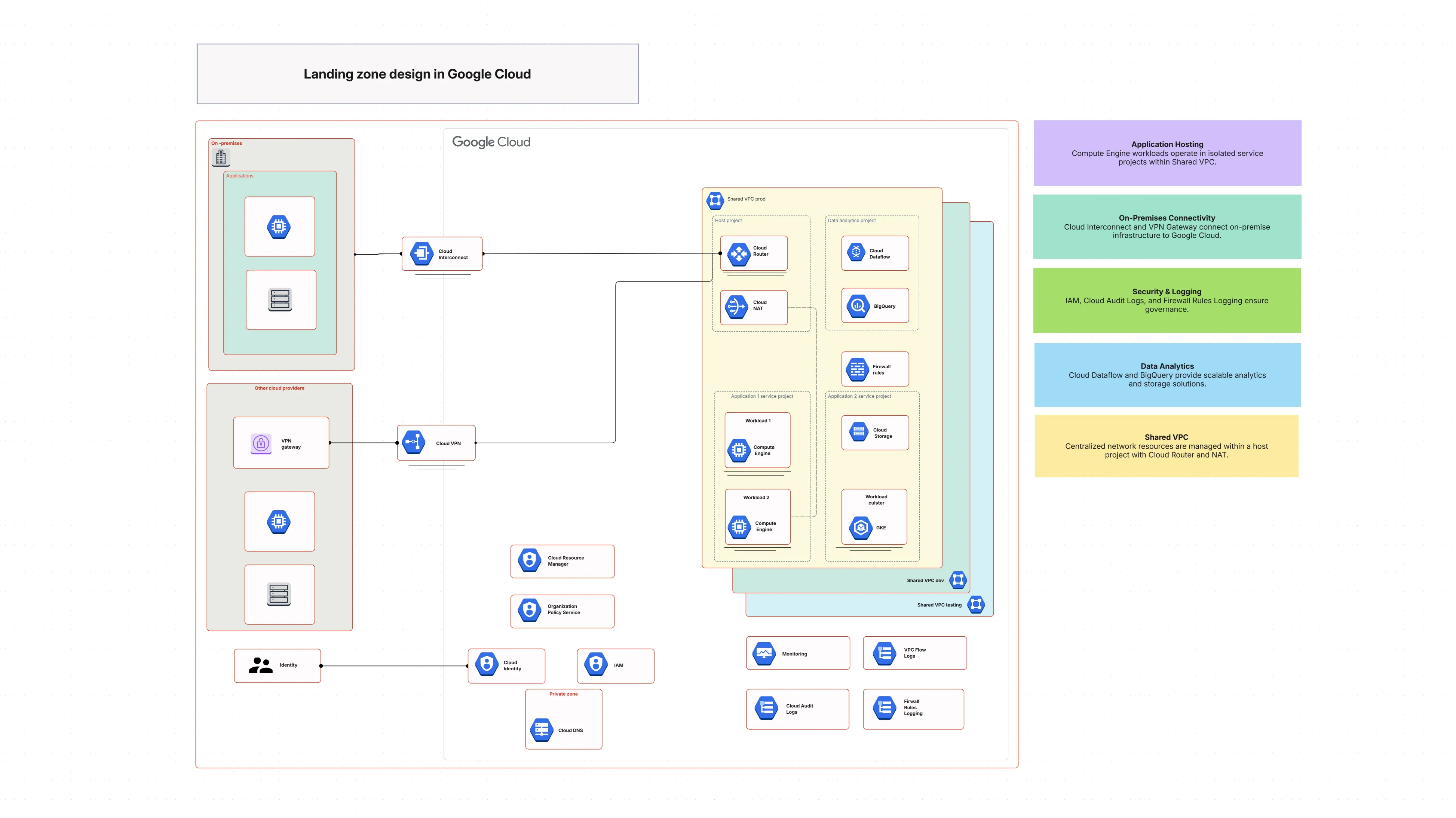Select the Landing zone design title box
This screenshot has height=818, width=1456.
417,73
